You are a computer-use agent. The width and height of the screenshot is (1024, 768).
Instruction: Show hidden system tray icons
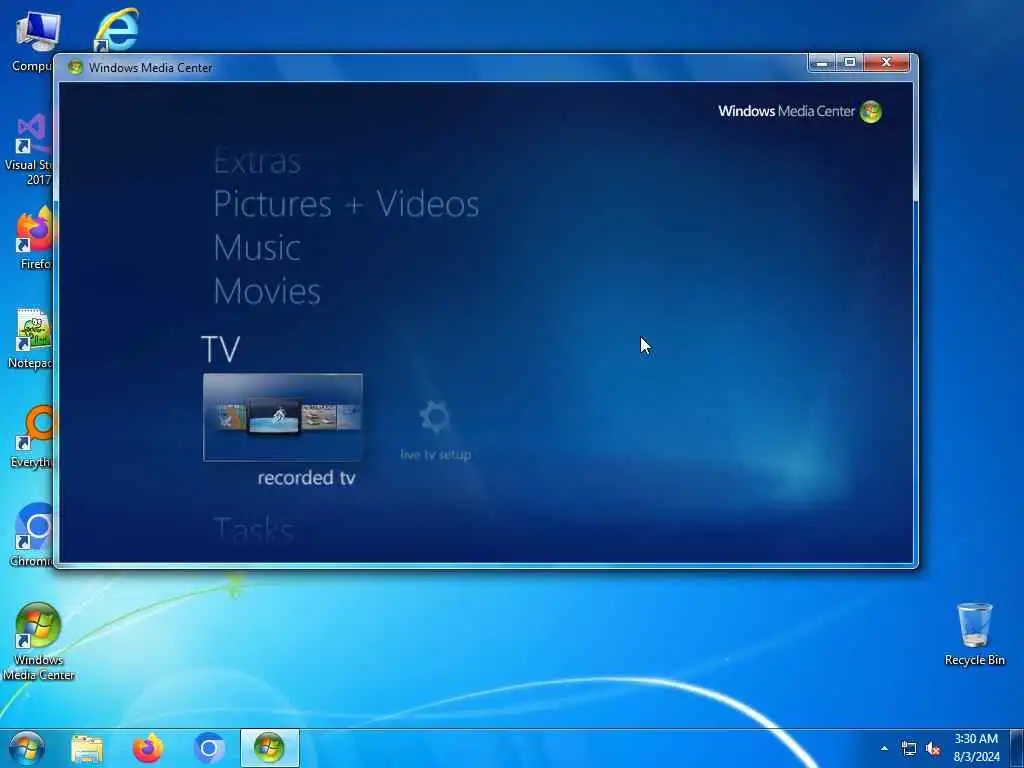tap(884, 748)
